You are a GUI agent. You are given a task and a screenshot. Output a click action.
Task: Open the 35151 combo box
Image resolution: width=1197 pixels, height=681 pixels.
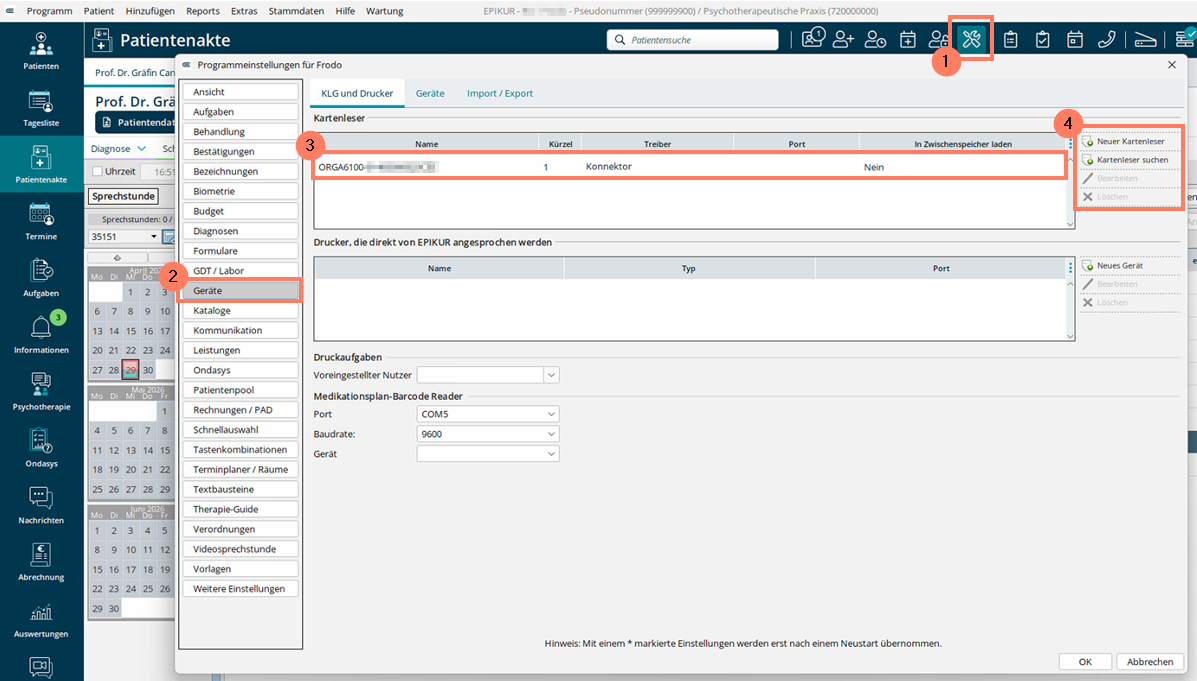pyautogui.click(x=124, y=237)
